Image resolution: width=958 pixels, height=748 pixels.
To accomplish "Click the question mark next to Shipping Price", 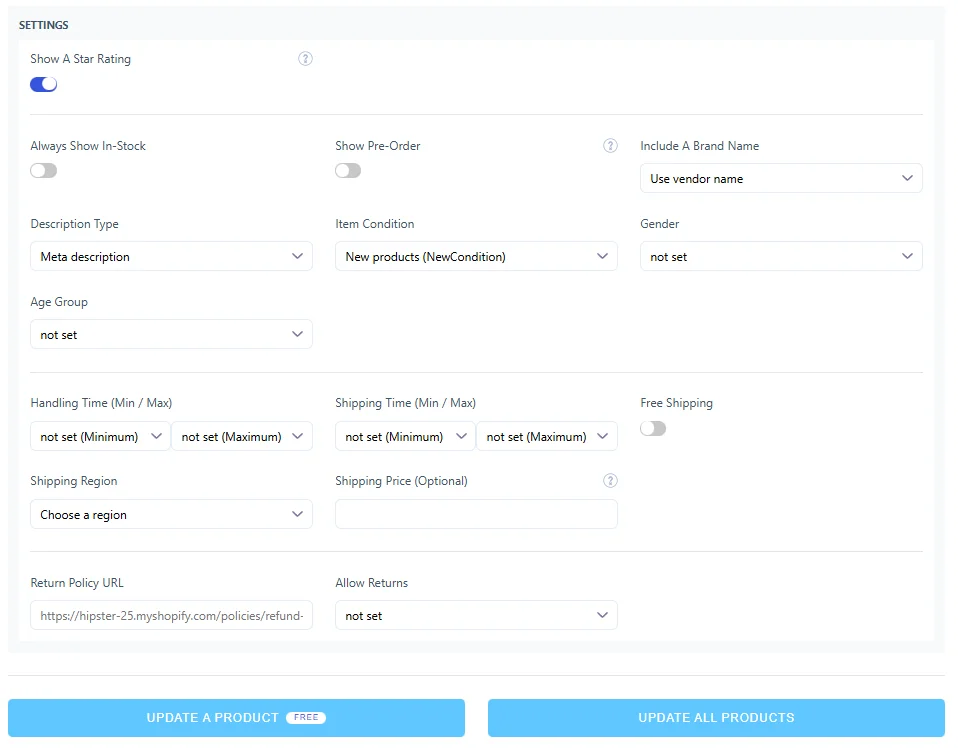I will (x=610, y=481).
